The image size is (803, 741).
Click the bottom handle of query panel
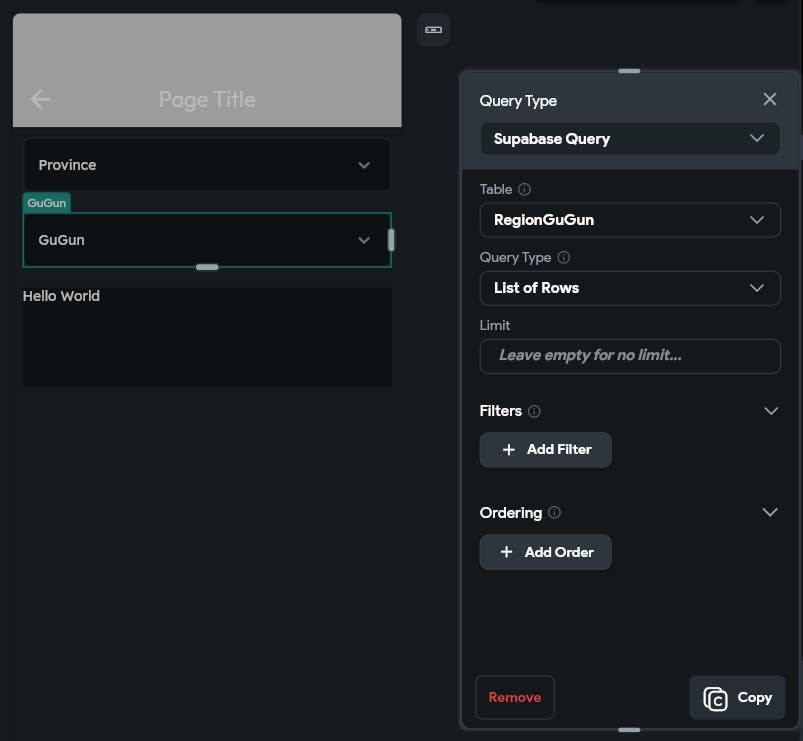(x=629, y=730)
